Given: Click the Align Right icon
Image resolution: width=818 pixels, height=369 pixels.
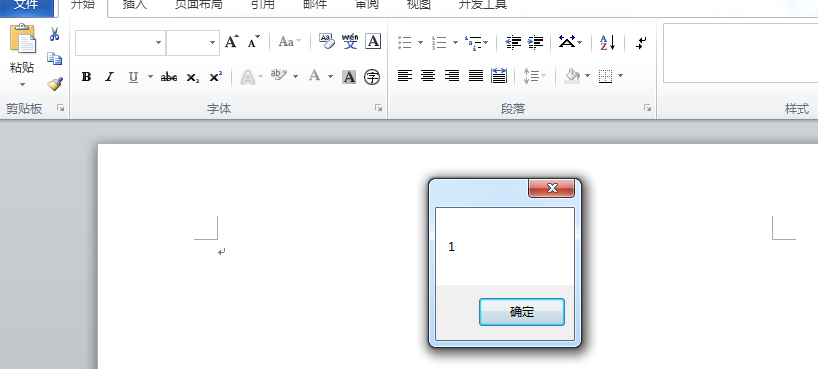Looking at the screenshot, I should (x=452, y=76).
